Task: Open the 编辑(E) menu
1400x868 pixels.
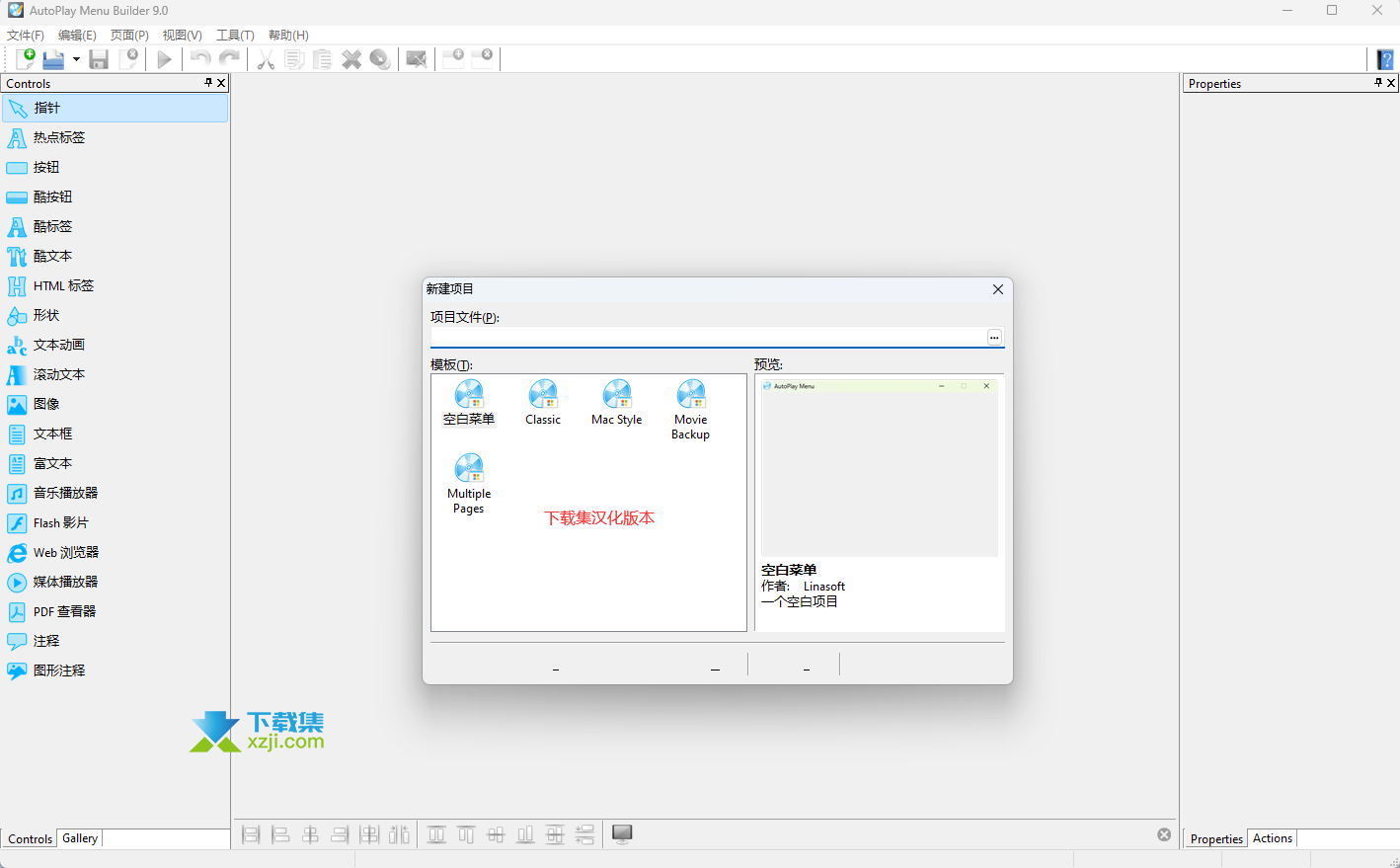Action: tap(77, 36)
